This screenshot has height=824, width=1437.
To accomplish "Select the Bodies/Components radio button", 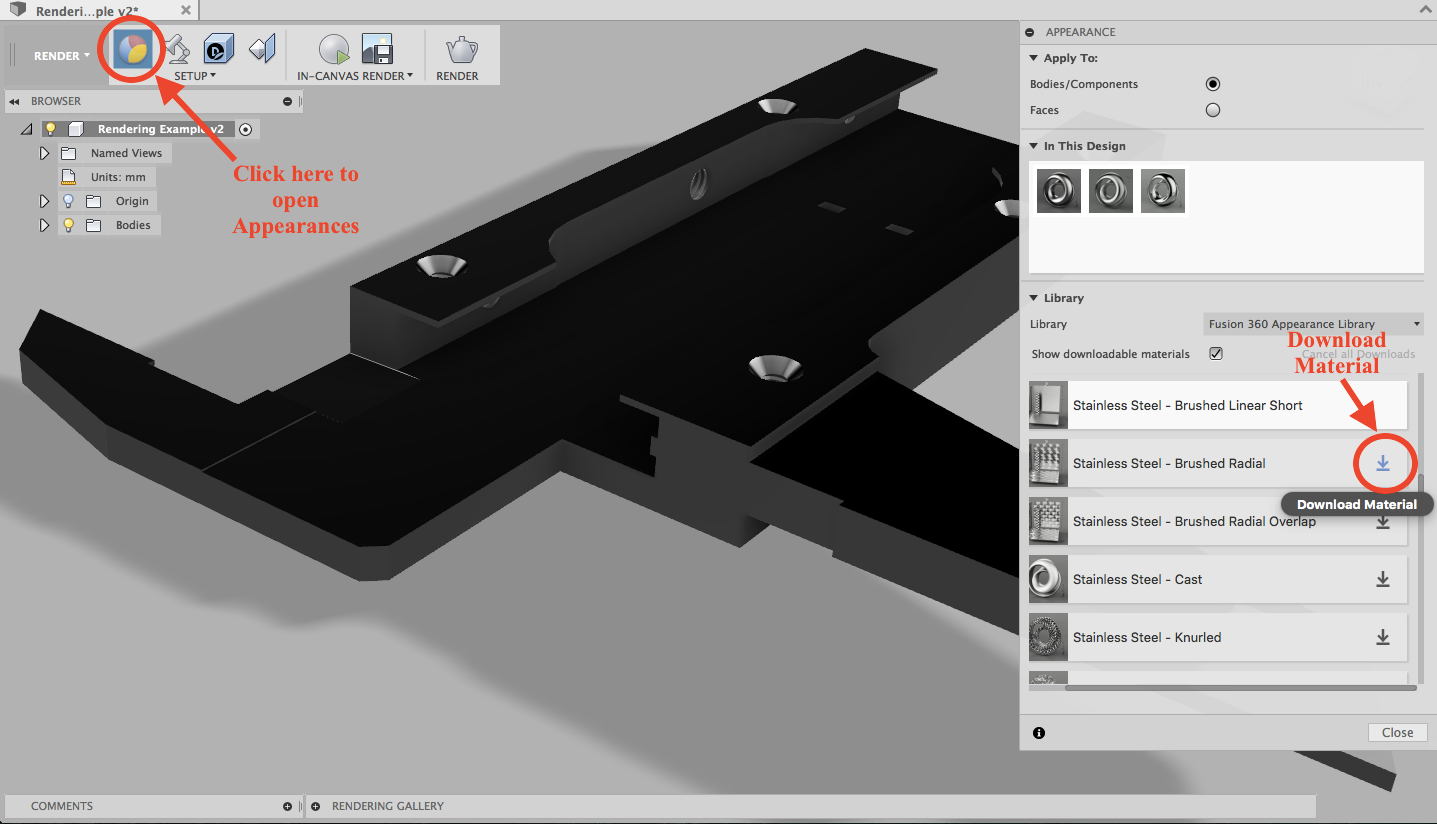I will 1212,84.
